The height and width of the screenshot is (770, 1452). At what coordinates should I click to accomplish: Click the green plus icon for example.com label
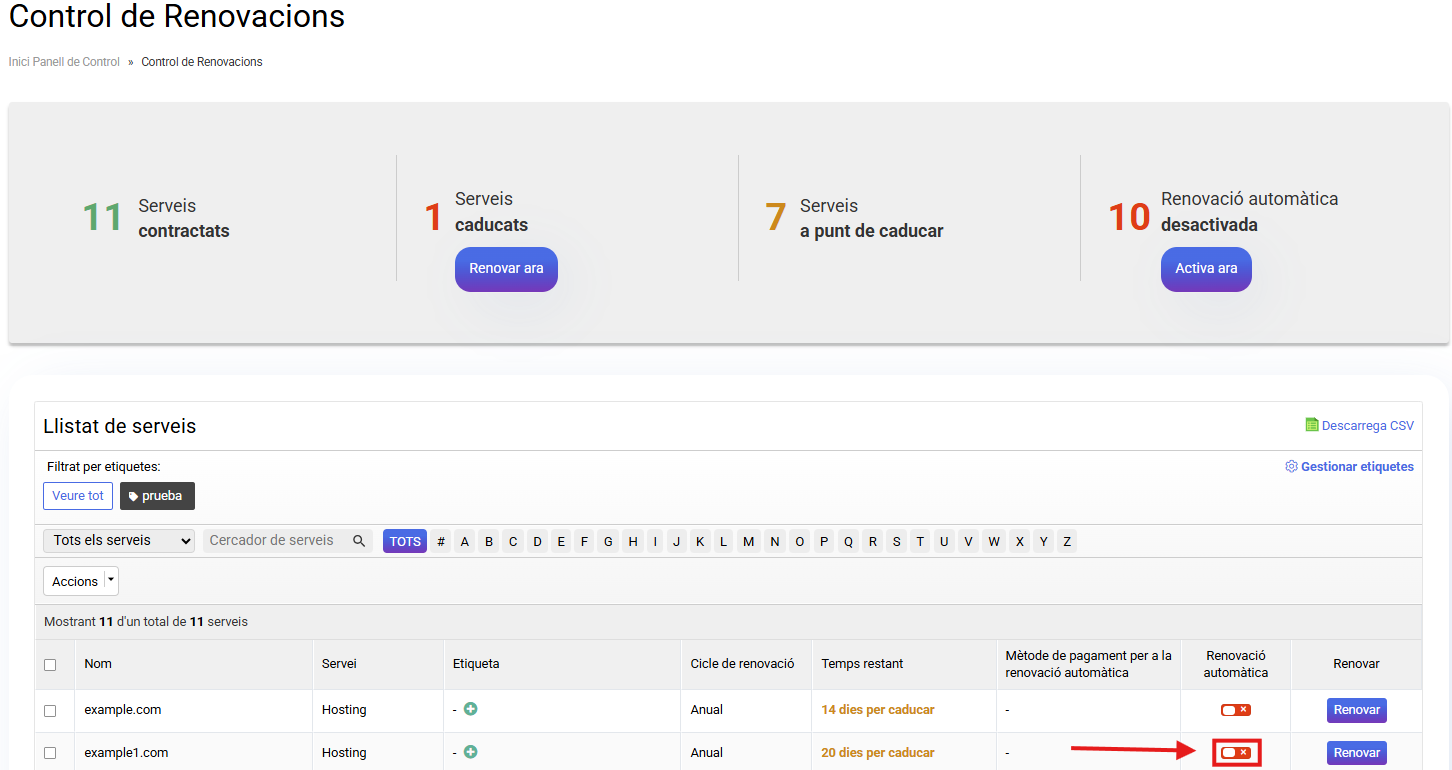pos(470,709)
